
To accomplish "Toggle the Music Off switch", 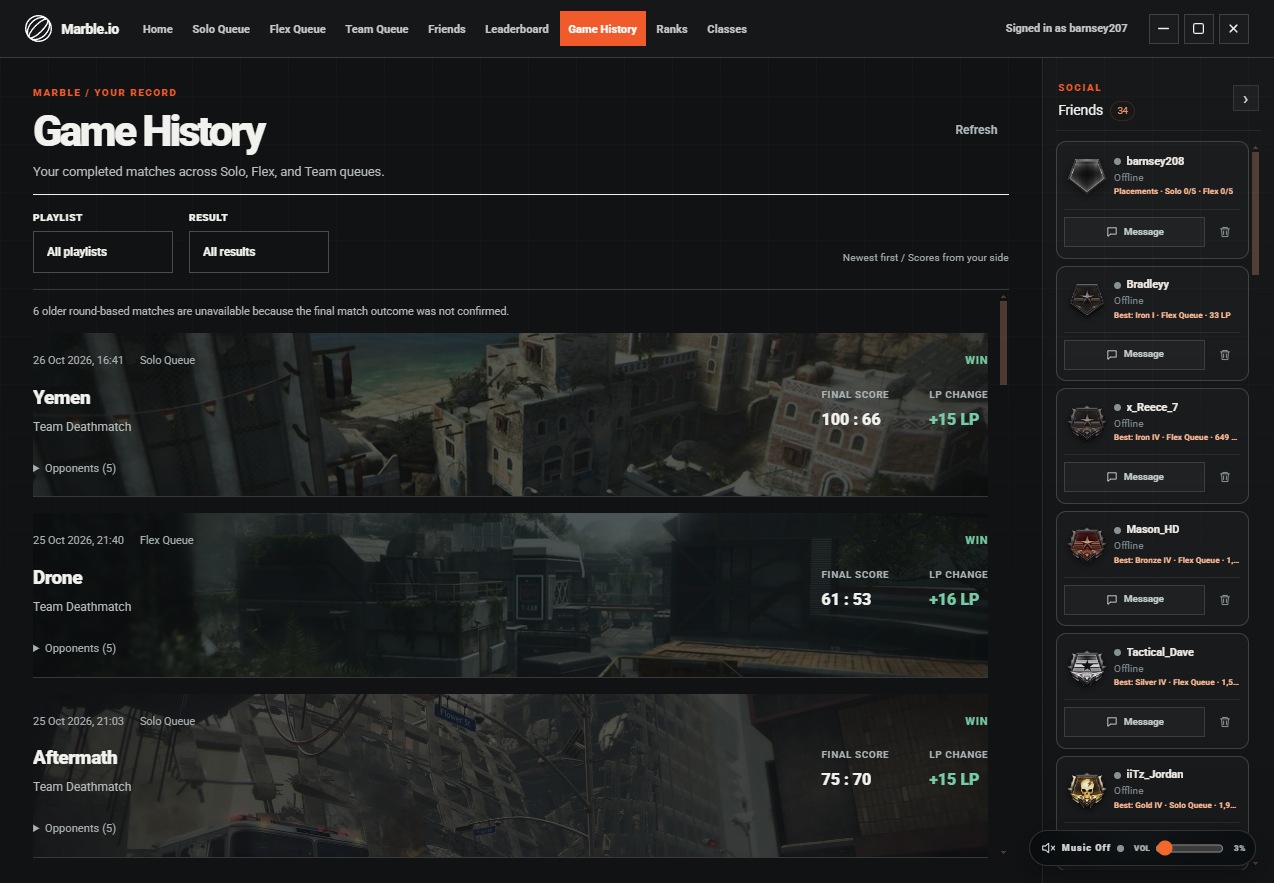I will tap(1083, 848).
